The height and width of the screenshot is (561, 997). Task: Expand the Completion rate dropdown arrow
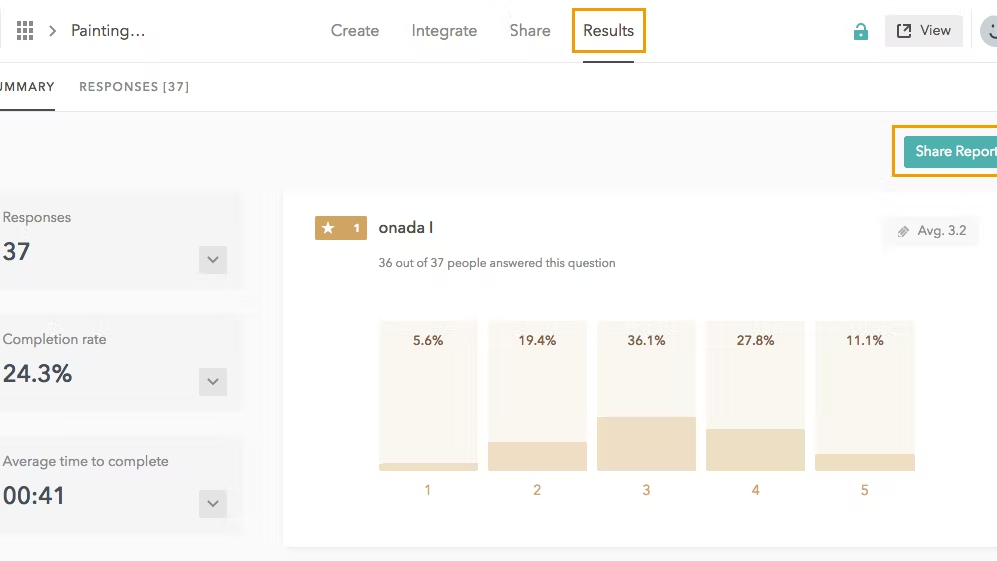tap(212, 382)
